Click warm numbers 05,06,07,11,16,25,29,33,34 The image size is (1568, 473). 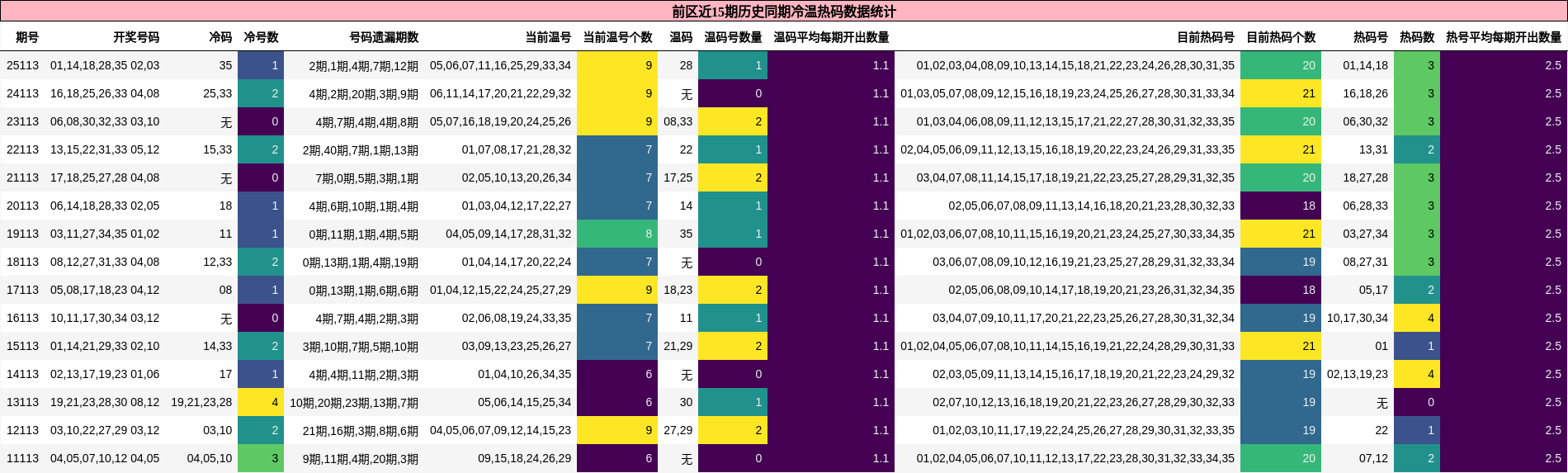click(x=500, y=65)
